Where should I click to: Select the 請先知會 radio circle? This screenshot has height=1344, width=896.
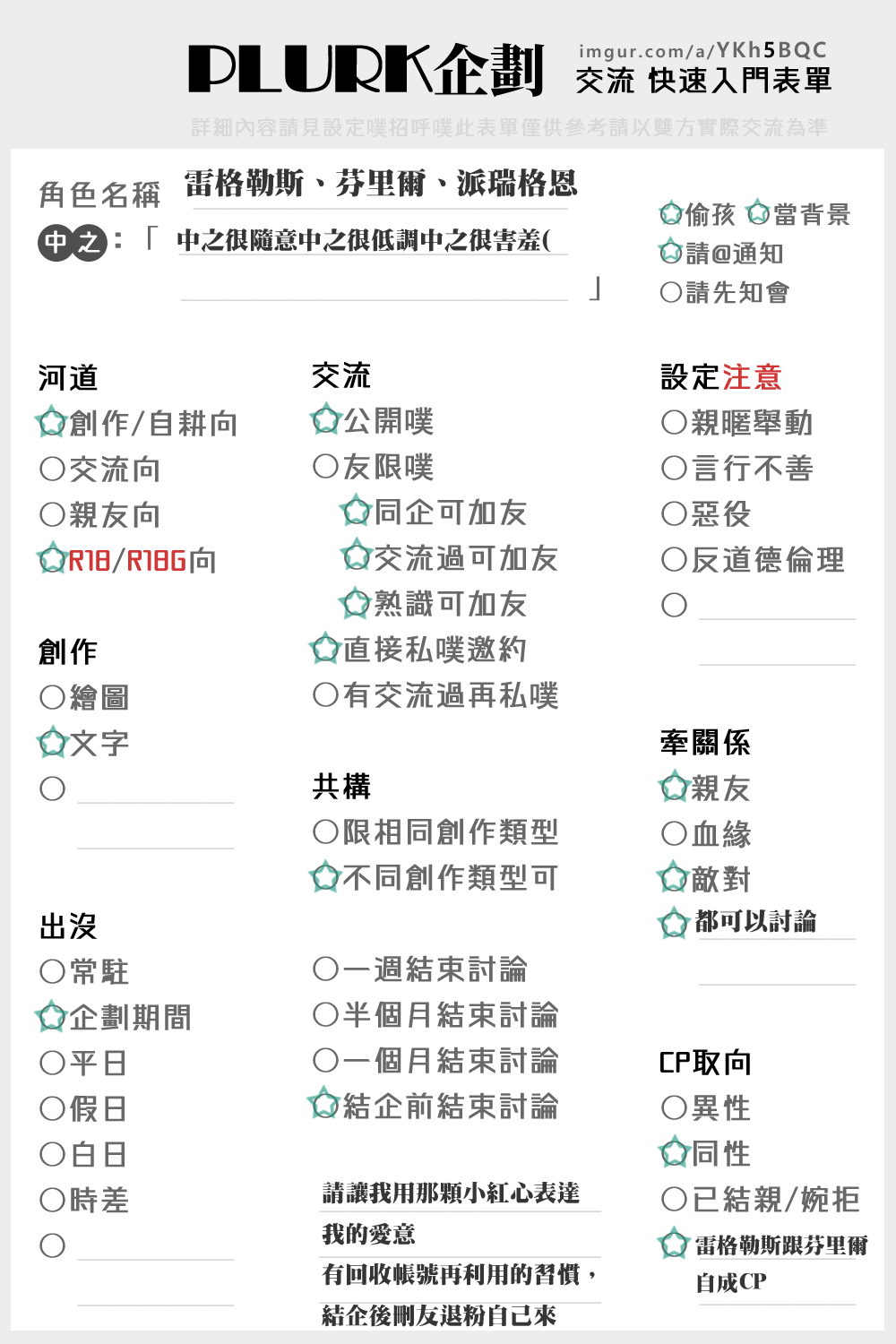pyautogui.click(x=671, y=292)
